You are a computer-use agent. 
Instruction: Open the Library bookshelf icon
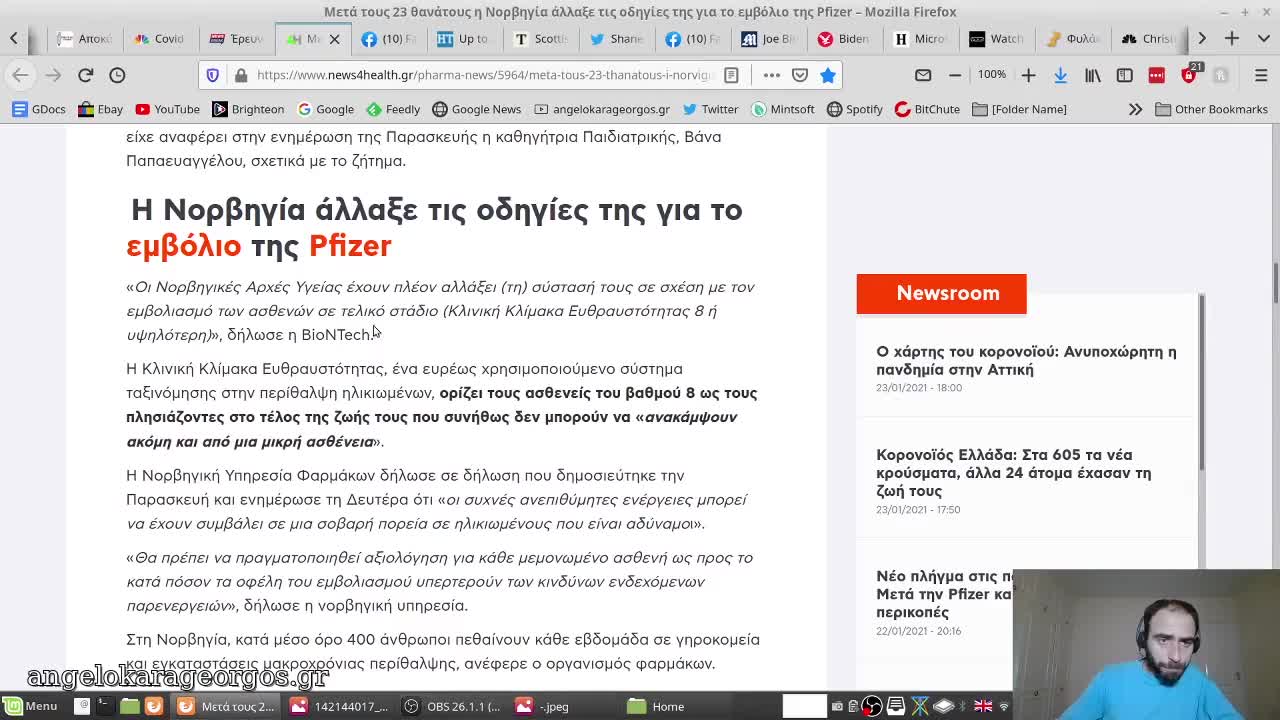click(1093, 75)
